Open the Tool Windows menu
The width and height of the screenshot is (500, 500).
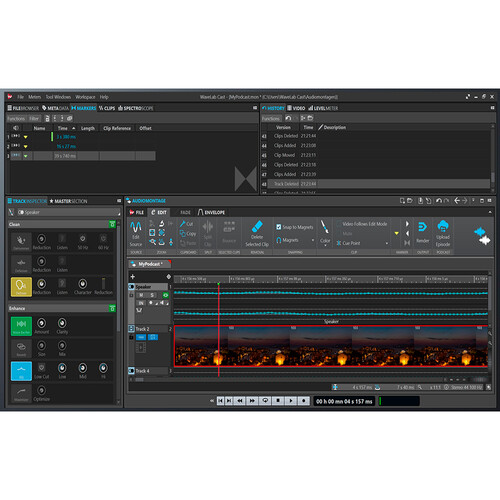pos(58,97)
